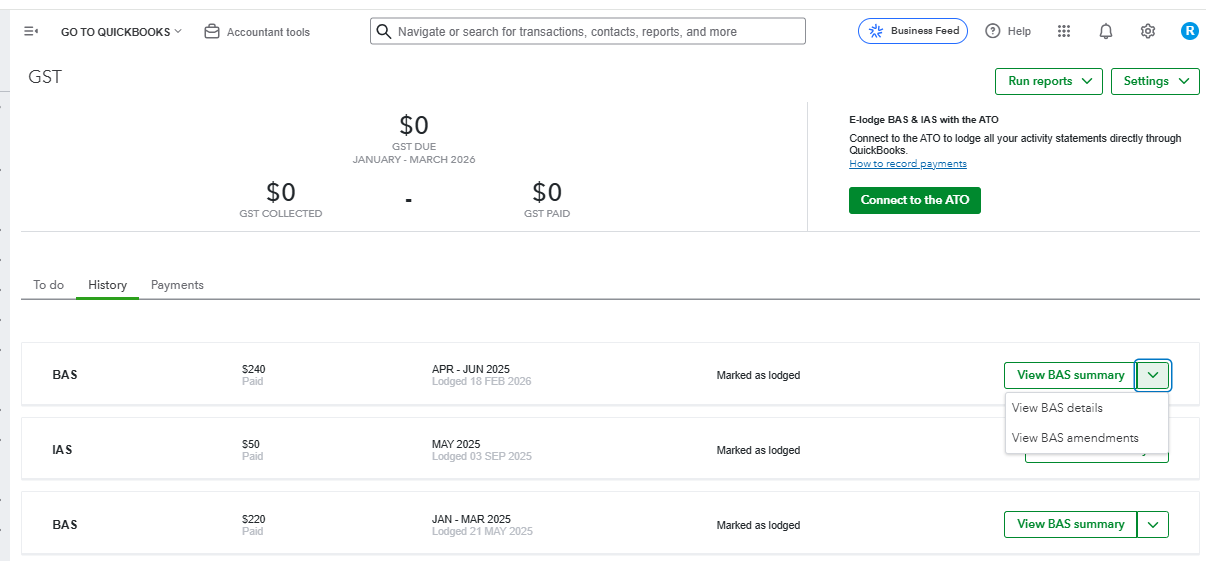Open the settings gear icon
This screenshot has height=561, width=1206.
tap(1148, 31)
